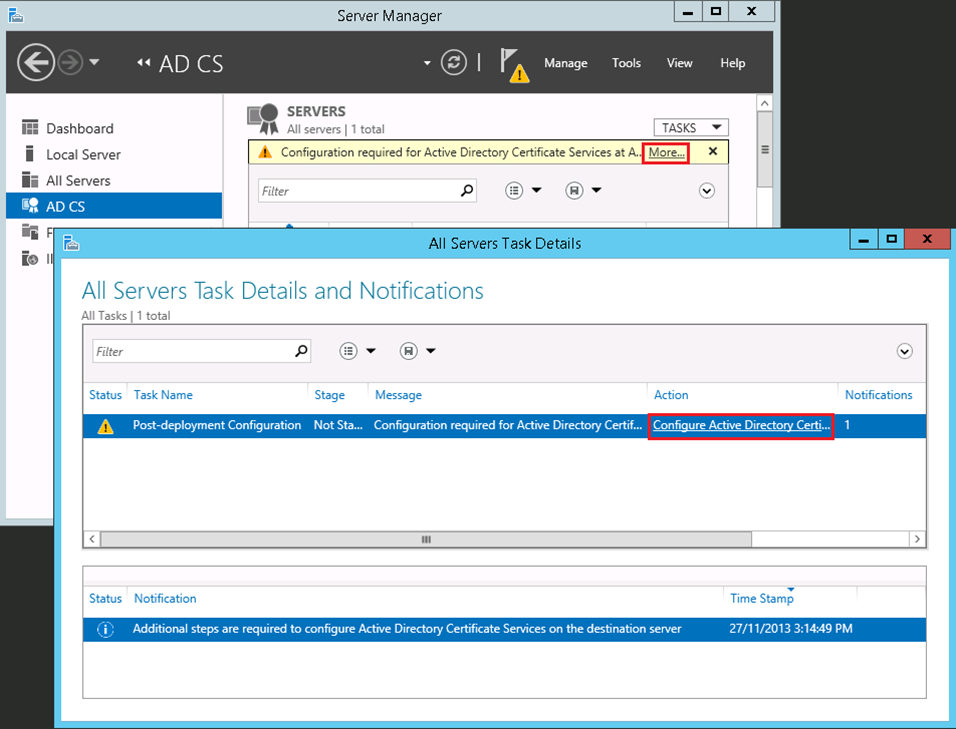The height and width of the screenshot is (729, 956).
Task: Expand the Servers tile filter chevron
Action: pyautogui.click(x=707, y=191)
